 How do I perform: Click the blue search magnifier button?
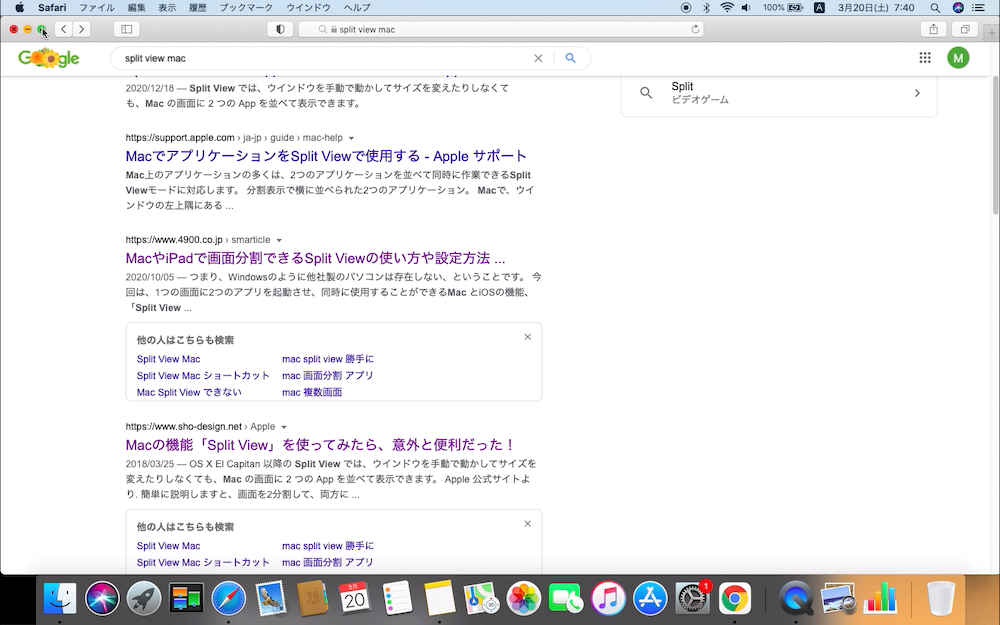(570, 58)
